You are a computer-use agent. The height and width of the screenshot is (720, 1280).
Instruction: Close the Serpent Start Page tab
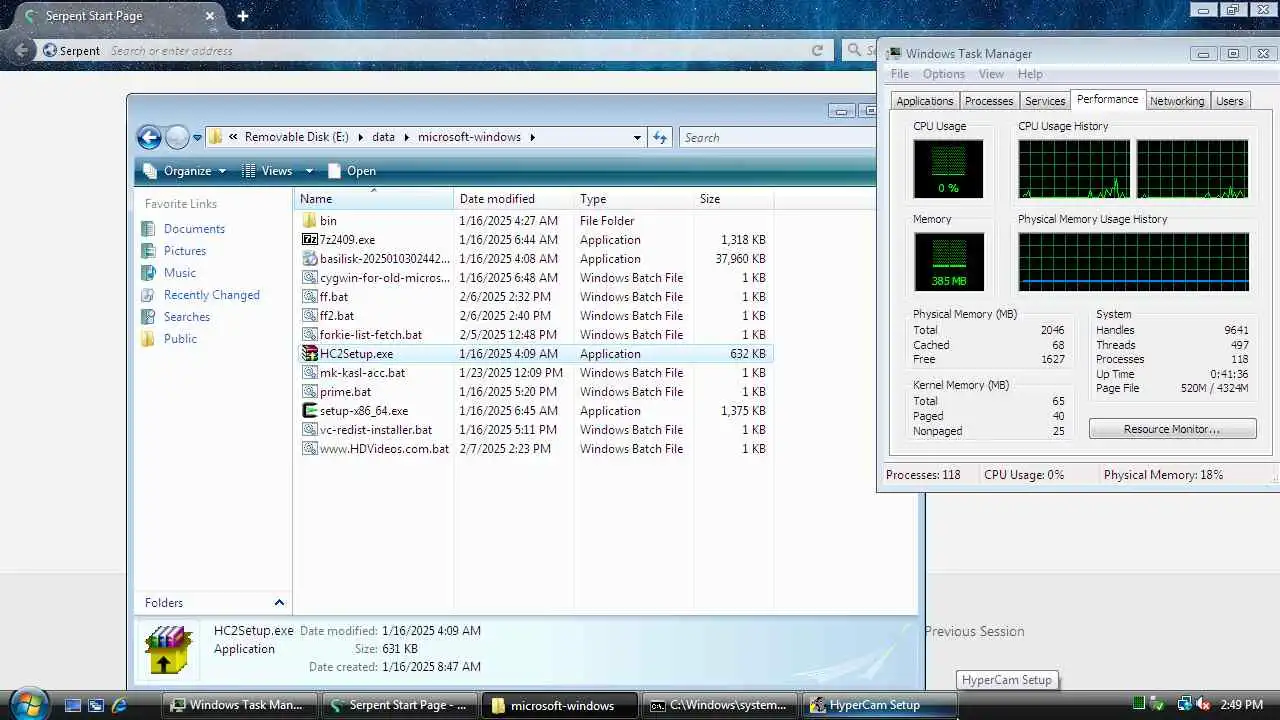(210, 16)
